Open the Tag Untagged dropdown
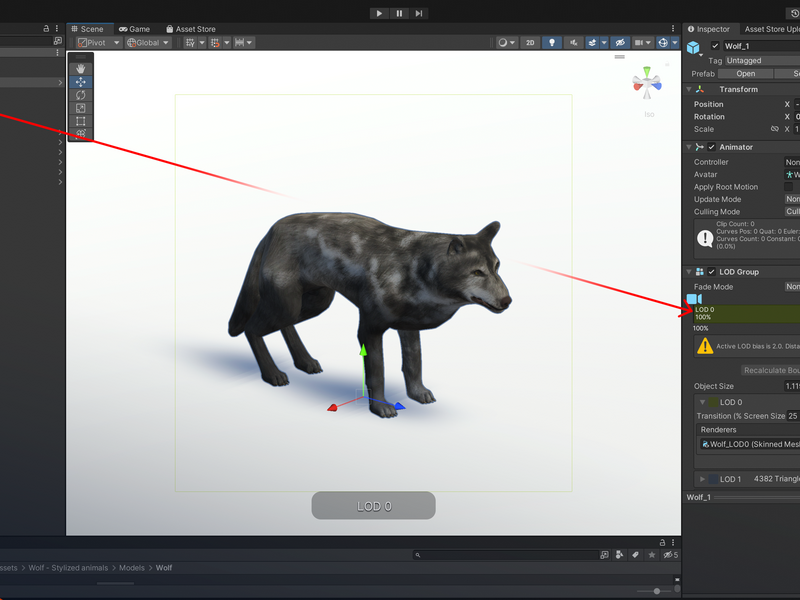 pyautogui.click(x=762, y=60)
